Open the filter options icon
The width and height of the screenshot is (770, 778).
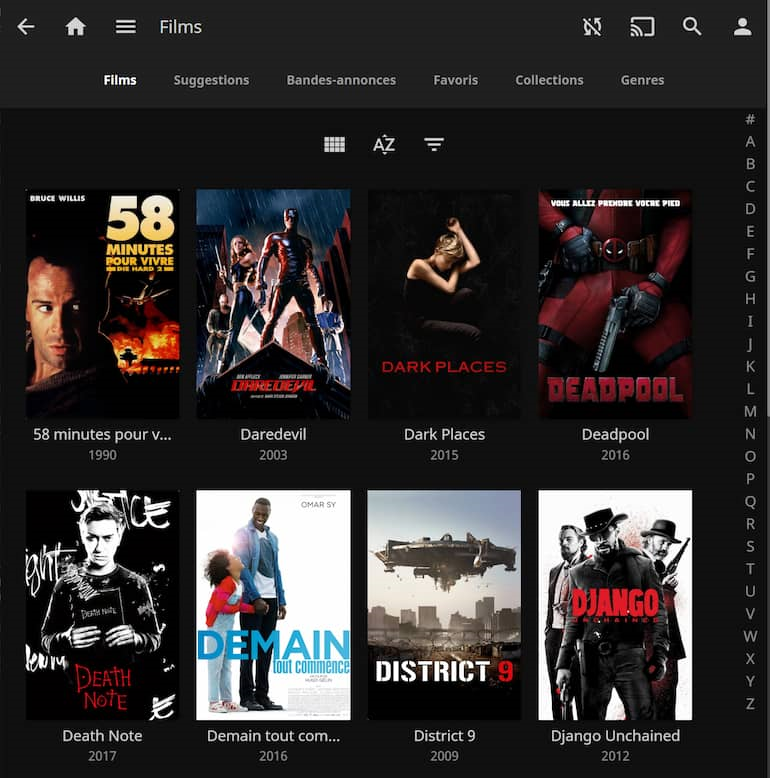point(433,145)
